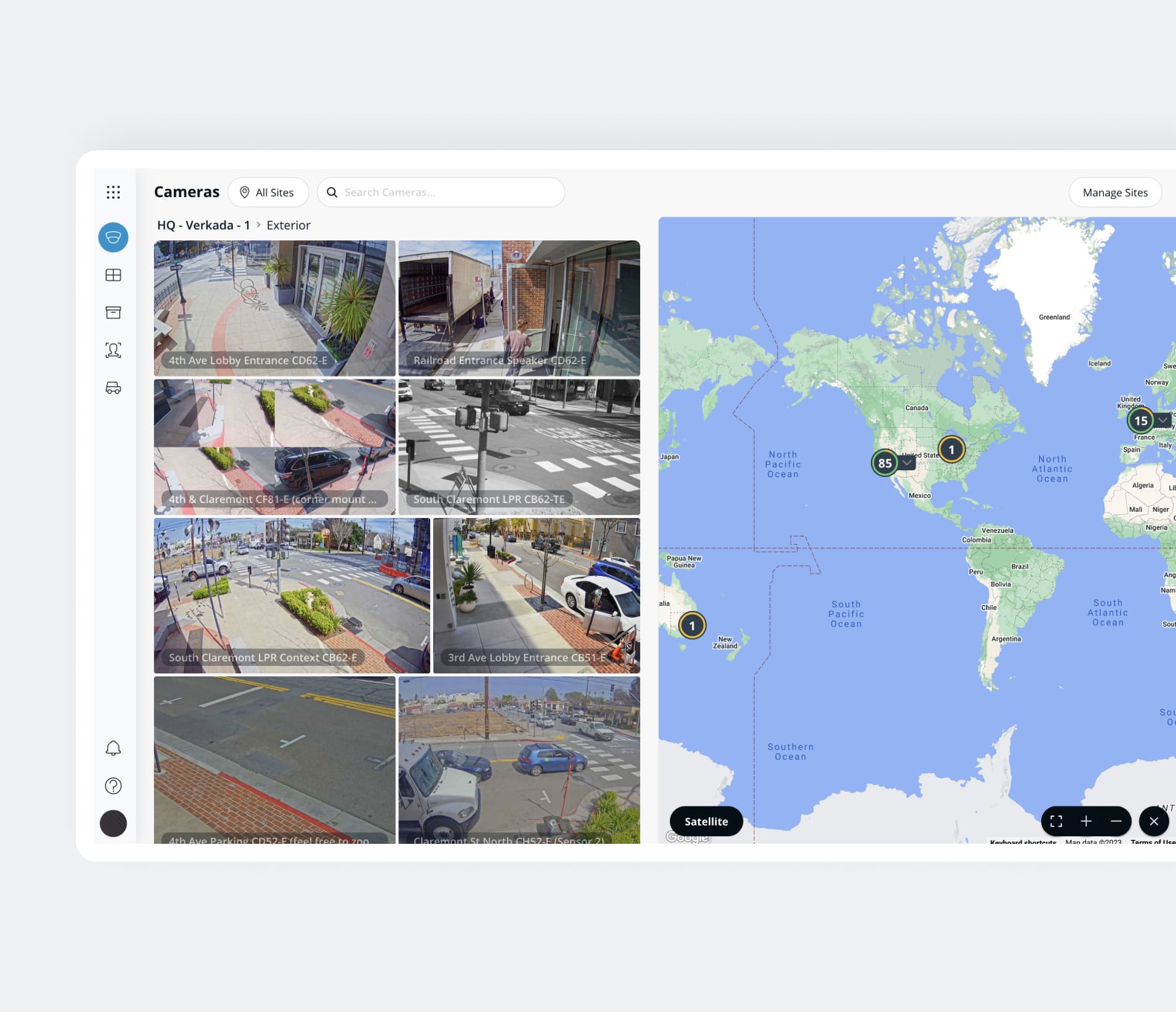Image resolution: width=1176 pixels, height=1012 pixels.
Task: Expand the 15 cluster dropdown arrow
Action: click(1163, 420)
